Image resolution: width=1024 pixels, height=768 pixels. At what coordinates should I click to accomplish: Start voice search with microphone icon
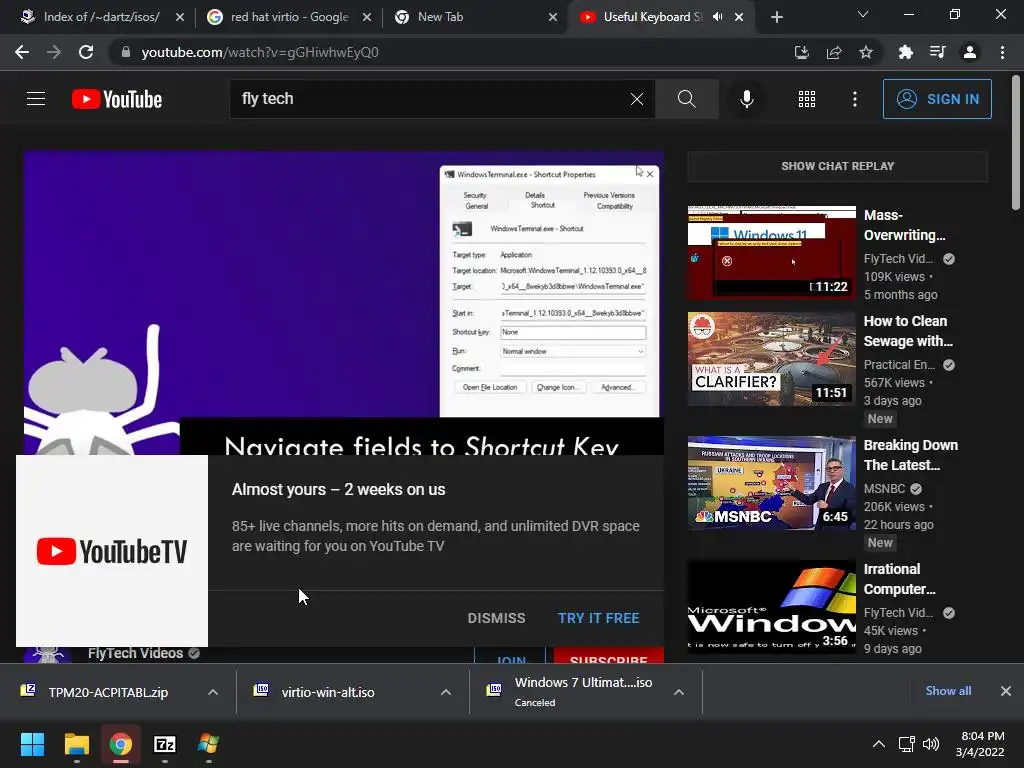point(746,99)
